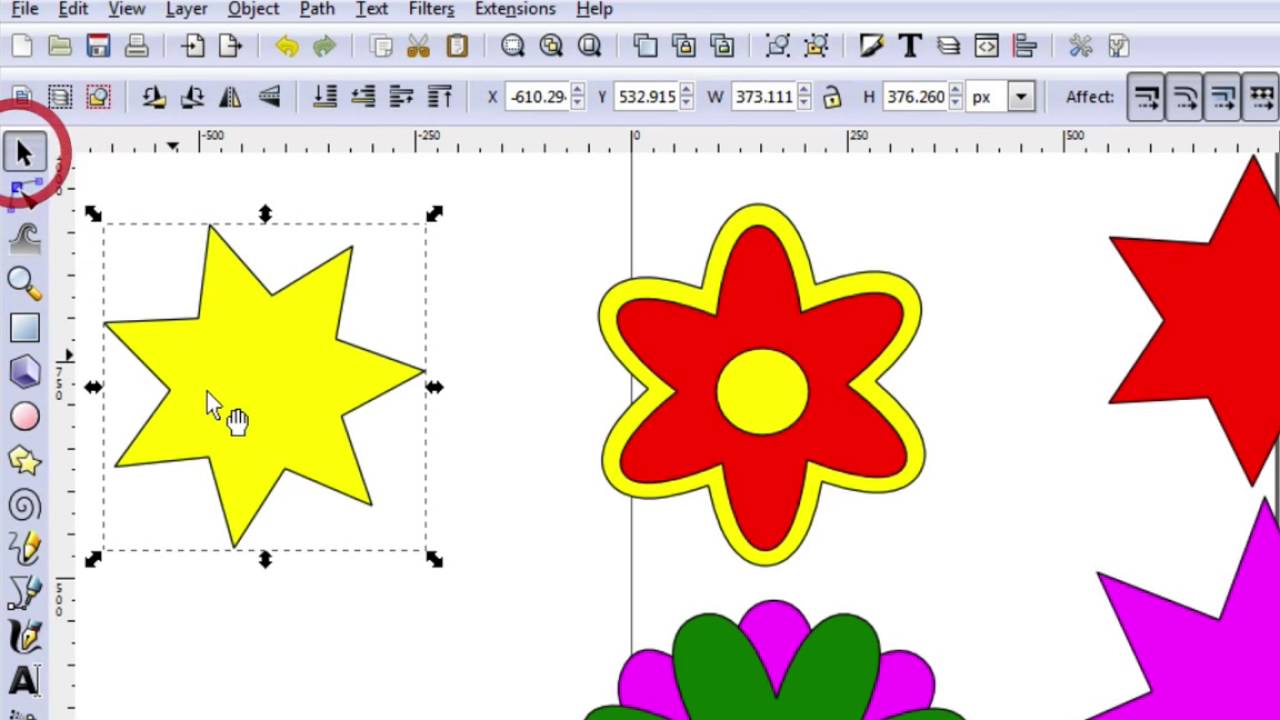Toggle scaling rounded rectangle corners

click(1184, 98)
